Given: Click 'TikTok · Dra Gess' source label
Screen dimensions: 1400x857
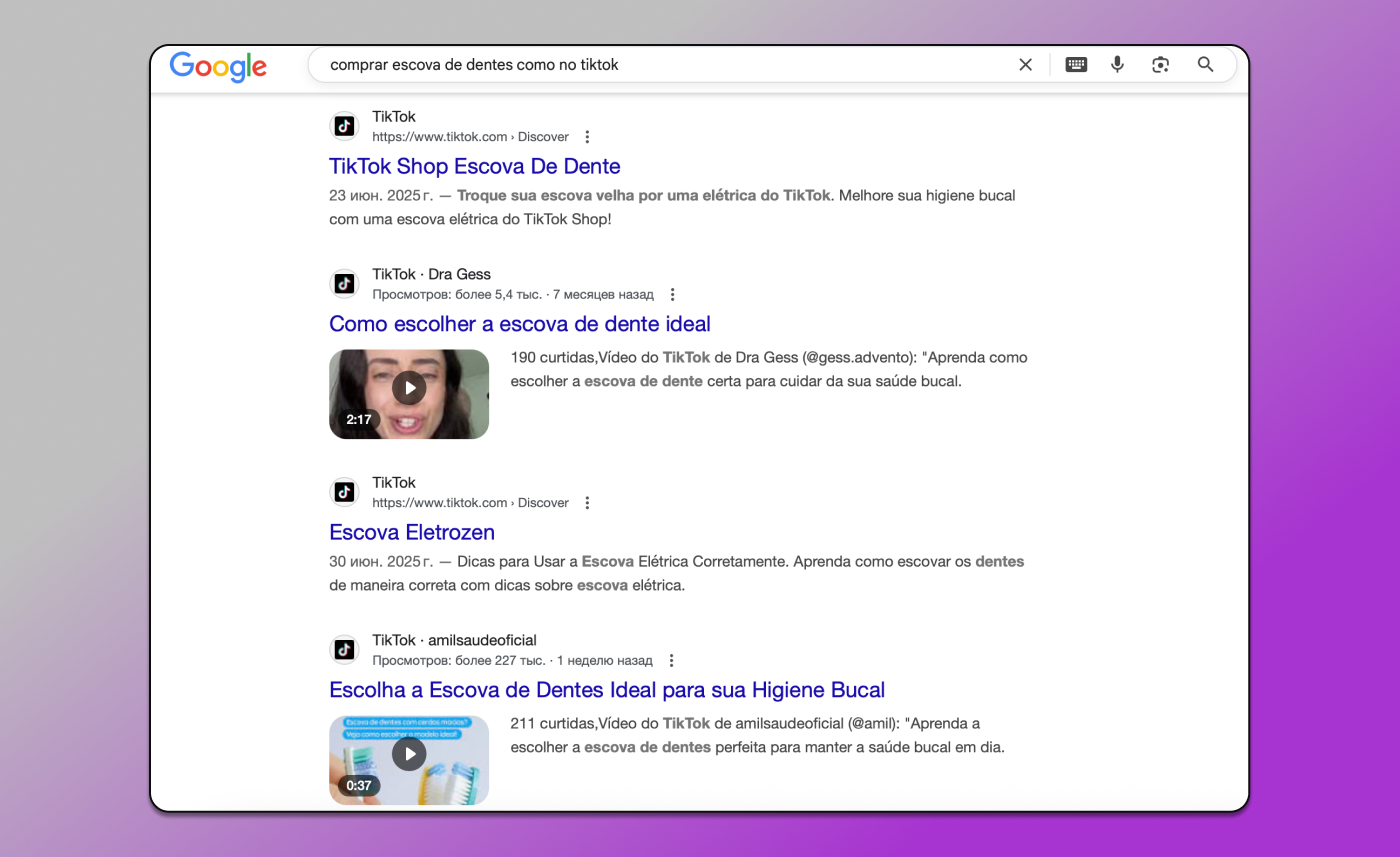Looking at the screenshot, I should [432, 274].
